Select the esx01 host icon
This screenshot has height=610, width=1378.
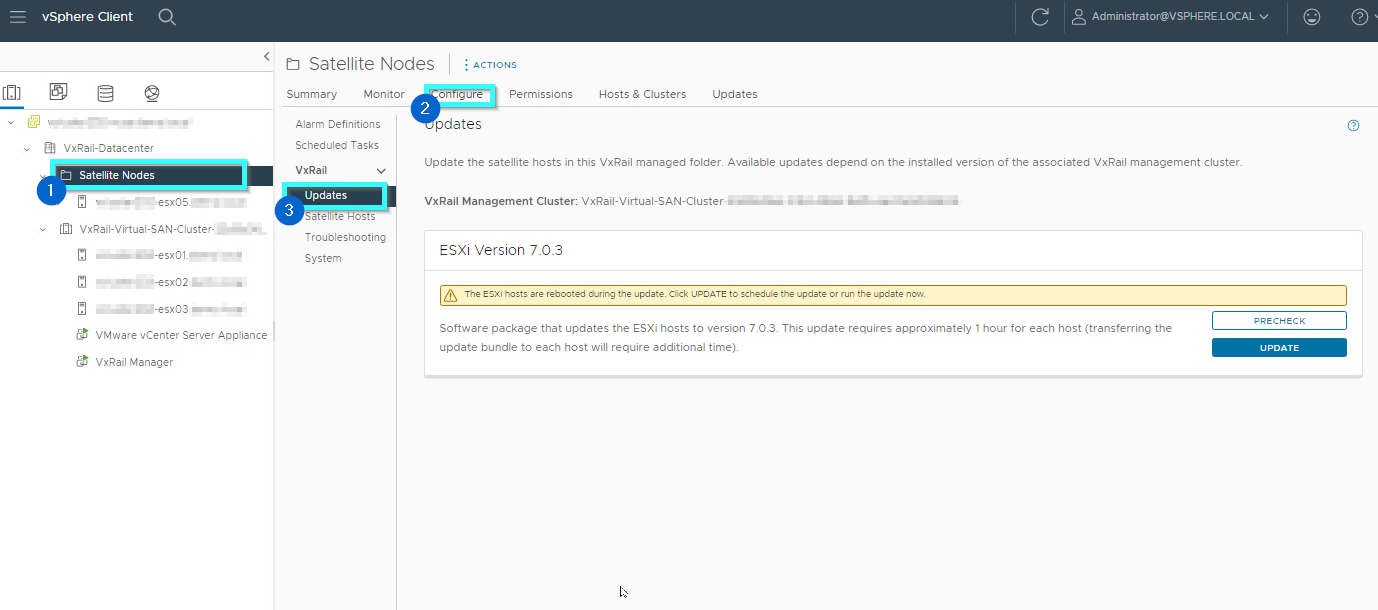point(83,255)
